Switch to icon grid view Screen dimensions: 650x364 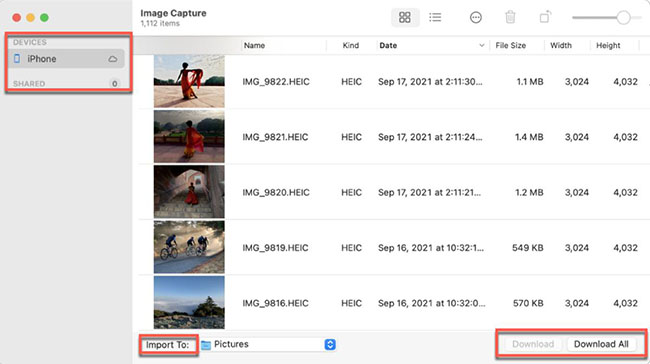point(405,17)
